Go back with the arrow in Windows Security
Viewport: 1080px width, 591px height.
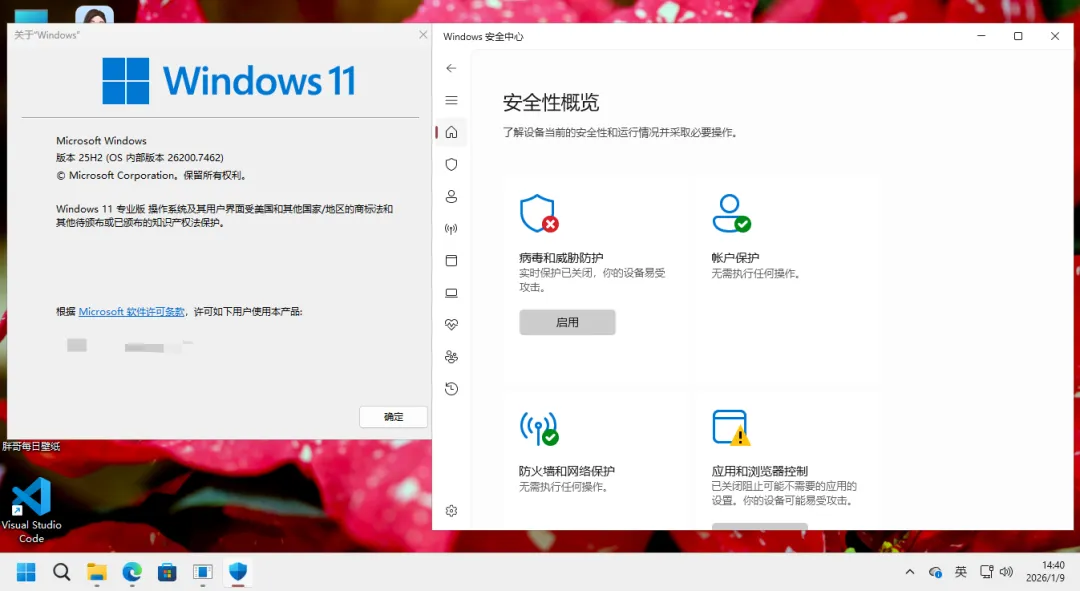click(x=451, y=68)
